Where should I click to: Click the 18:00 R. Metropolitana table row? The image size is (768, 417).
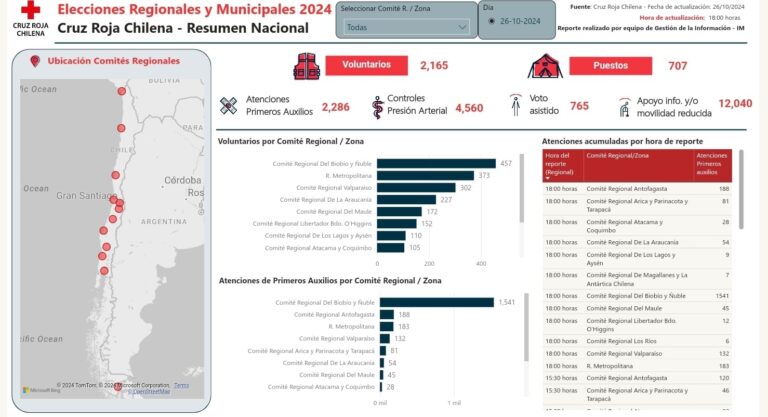(x=637, y=366)
